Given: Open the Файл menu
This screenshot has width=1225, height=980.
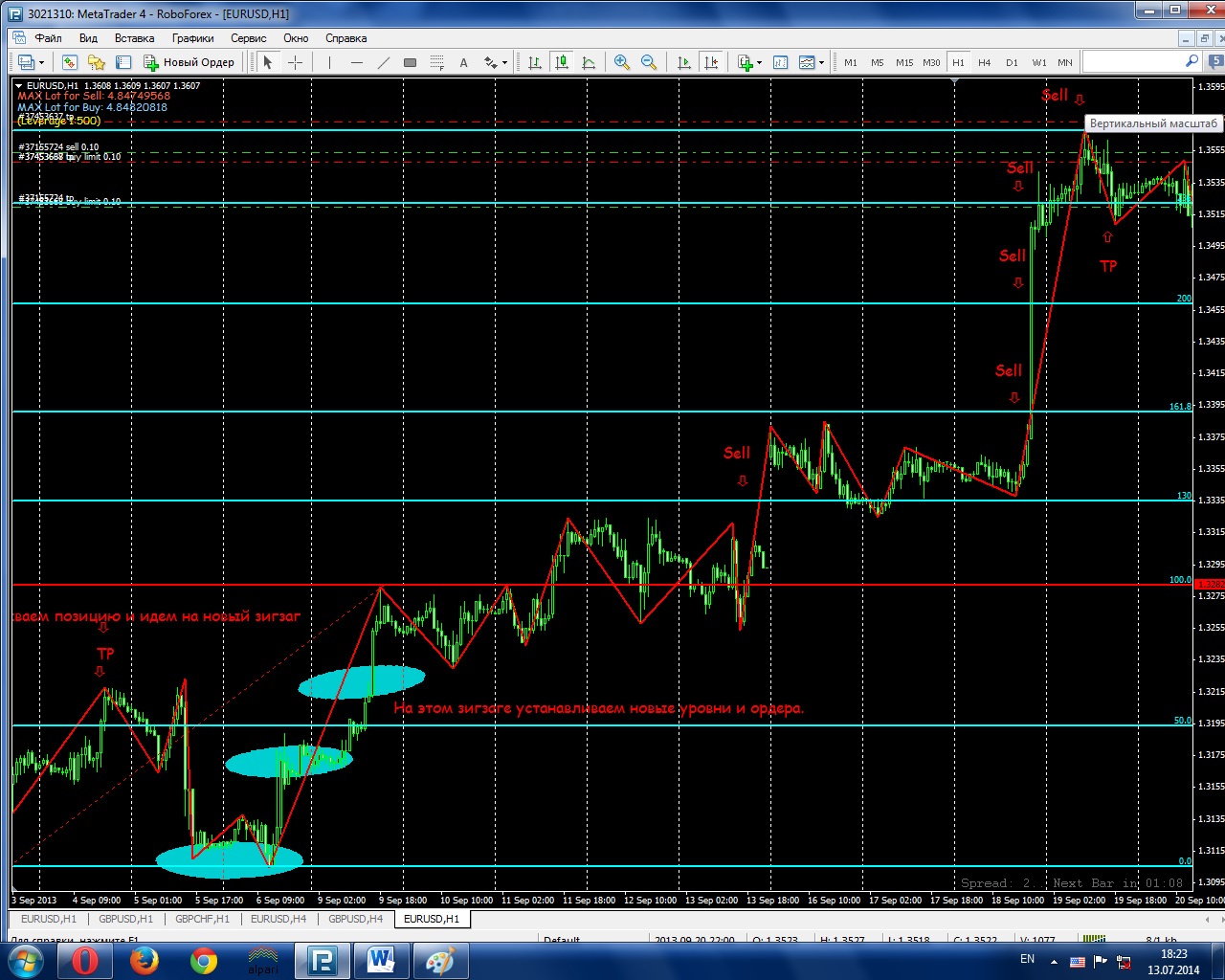Looking at the screenshot, I should [48, 38].
